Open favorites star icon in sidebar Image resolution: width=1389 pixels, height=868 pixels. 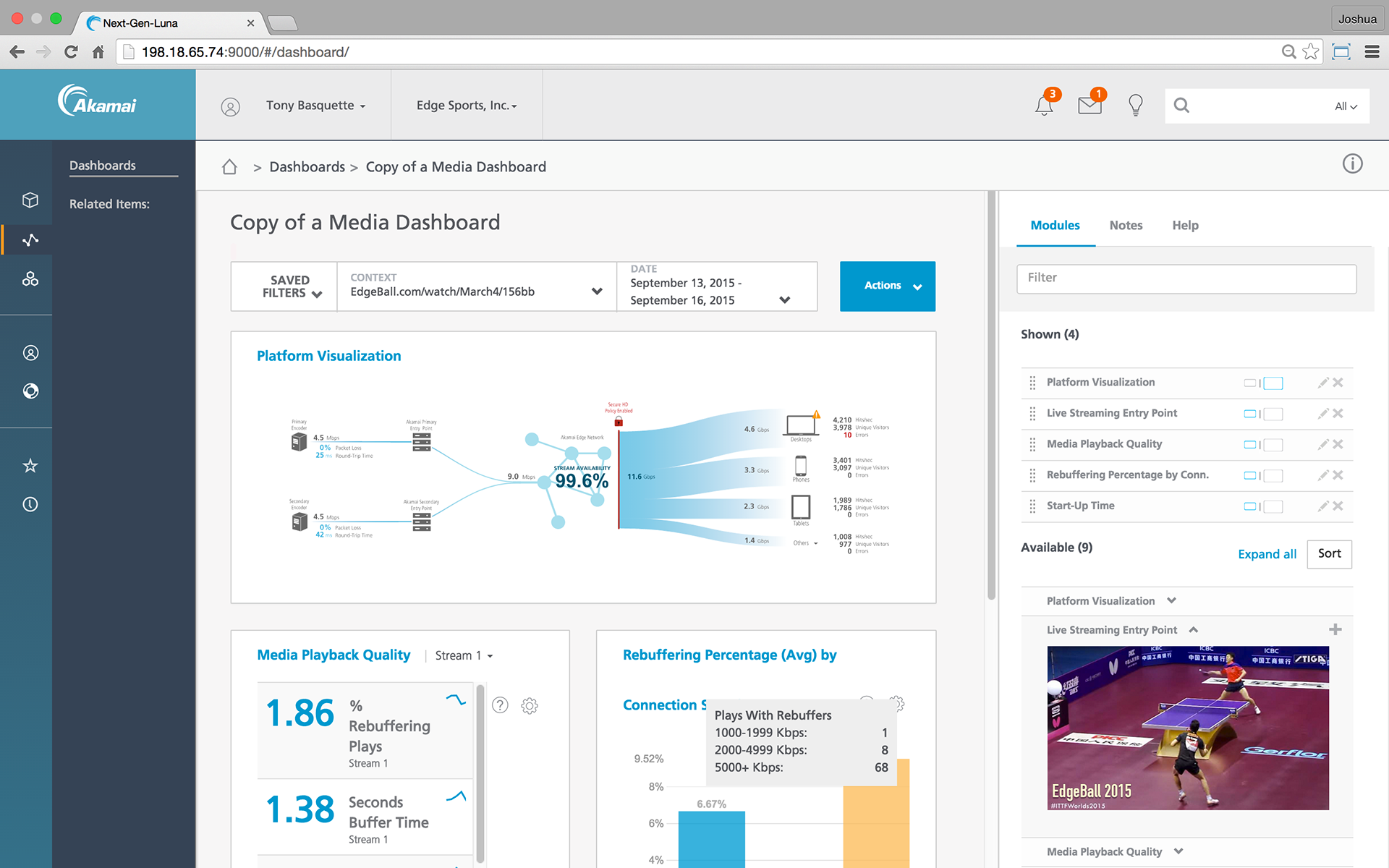click(30, 466)
